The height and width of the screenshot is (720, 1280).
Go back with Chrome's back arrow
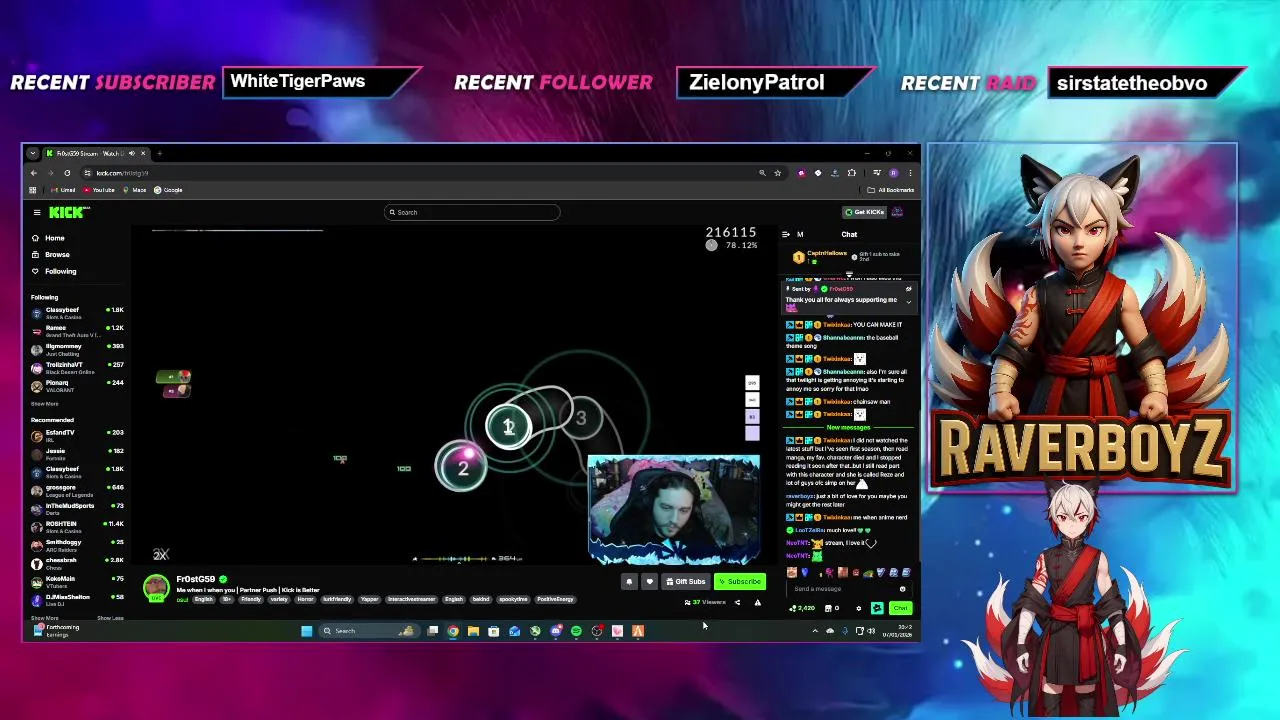click(34, 173)
